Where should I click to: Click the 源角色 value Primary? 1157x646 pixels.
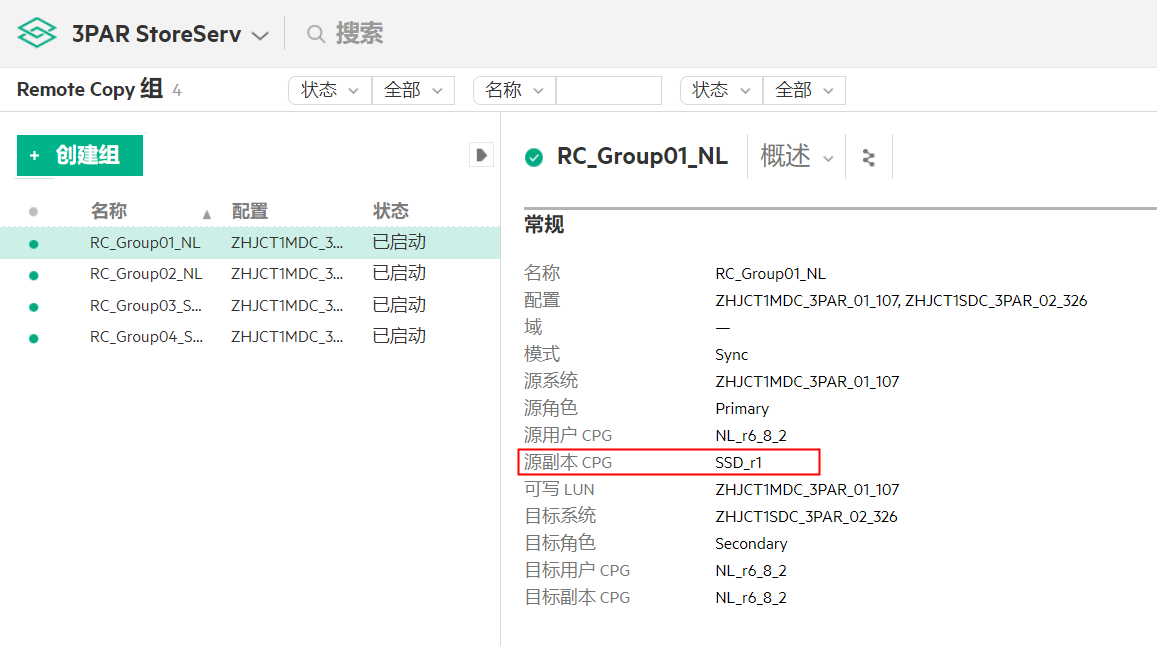(742, 409)
